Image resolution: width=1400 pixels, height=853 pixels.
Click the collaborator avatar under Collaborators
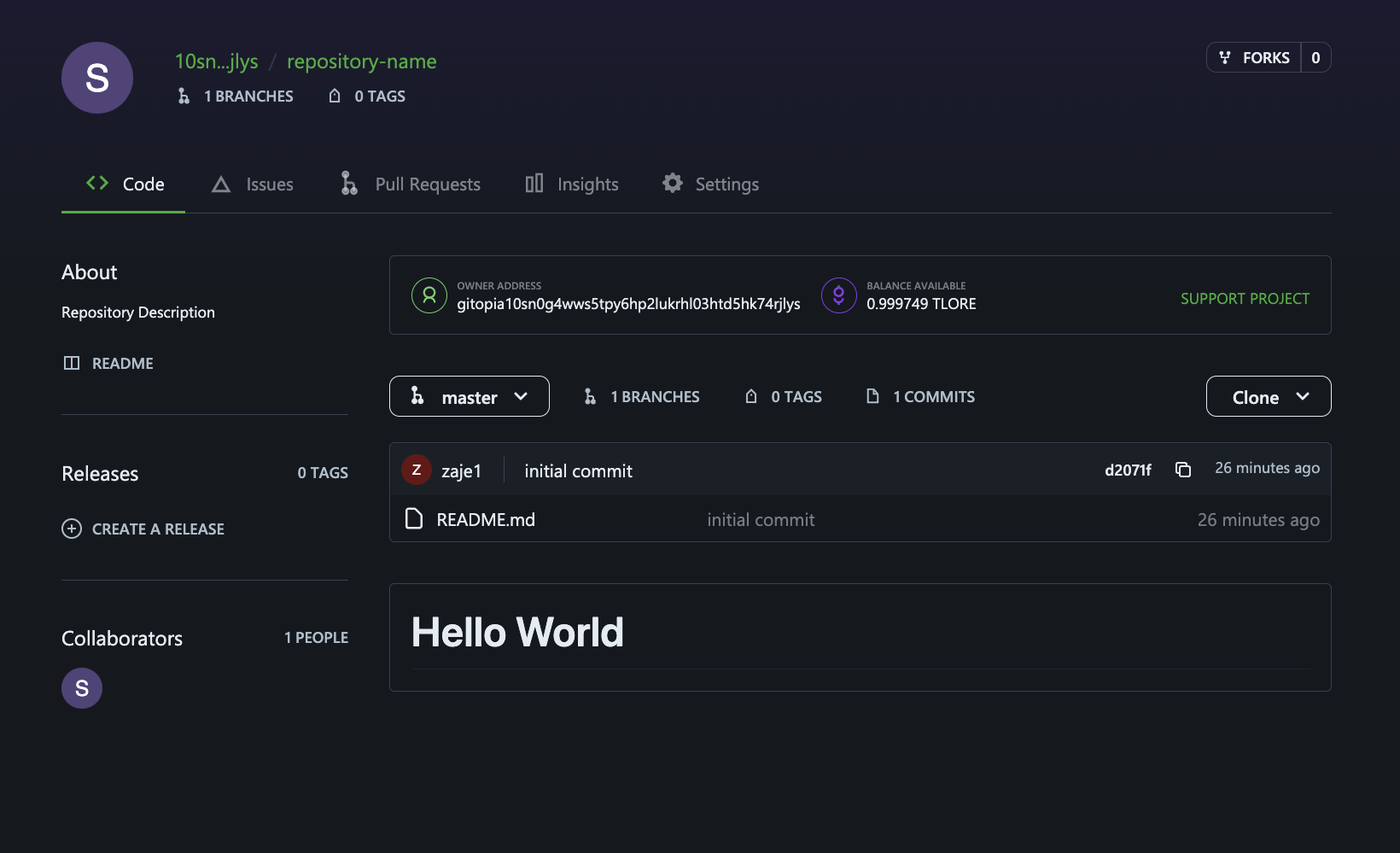82,688
